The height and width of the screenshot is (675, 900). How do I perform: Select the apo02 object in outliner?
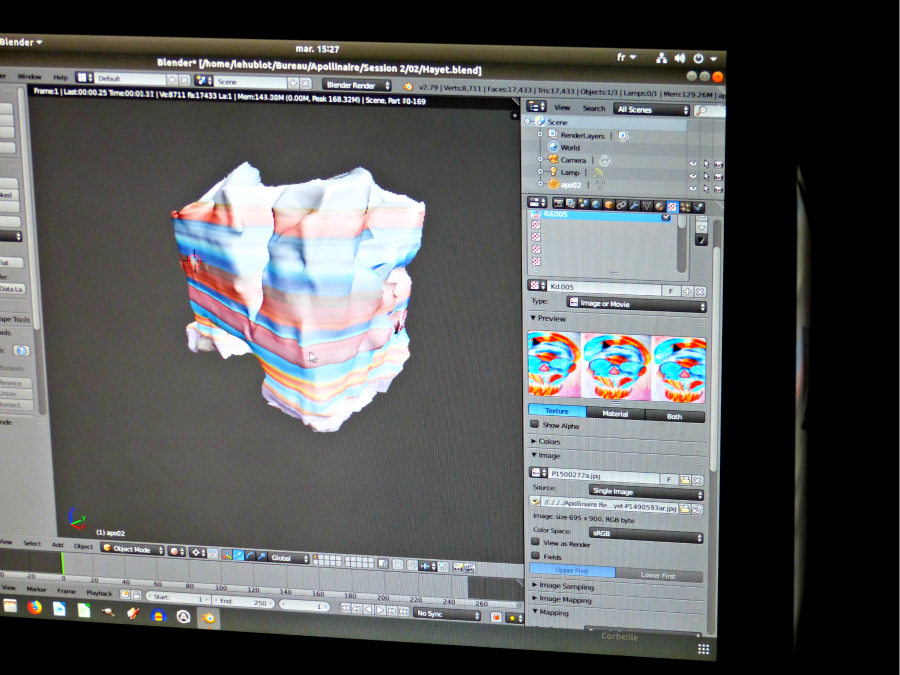click(571, 184)
